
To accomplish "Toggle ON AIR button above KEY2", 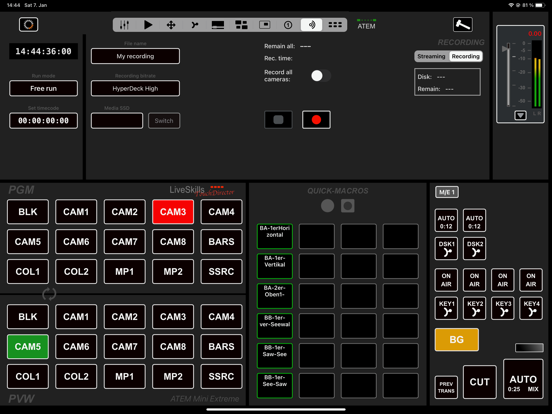I will point(475,280).
